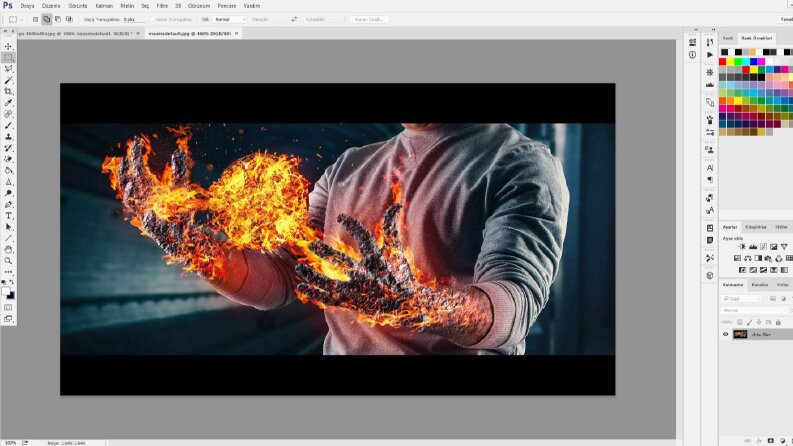This screenshot has height=446, width=793.
Task: Pick the red swatch in Swatches panel
Action: point(723,62)
